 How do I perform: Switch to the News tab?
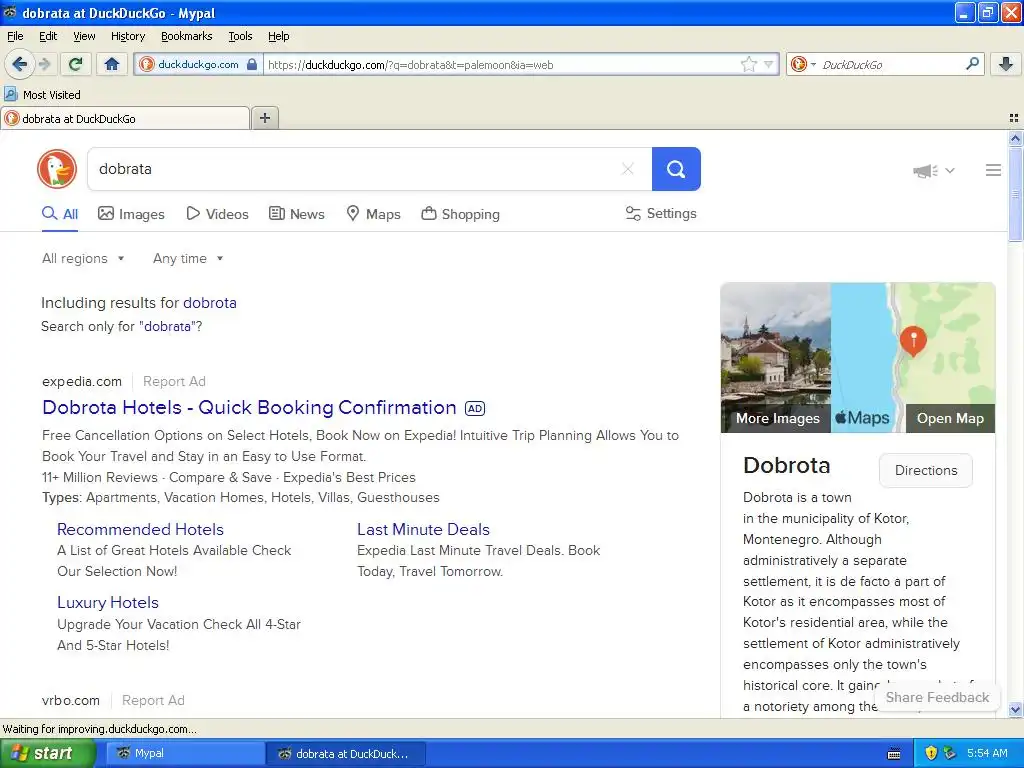tap(297, 214)
